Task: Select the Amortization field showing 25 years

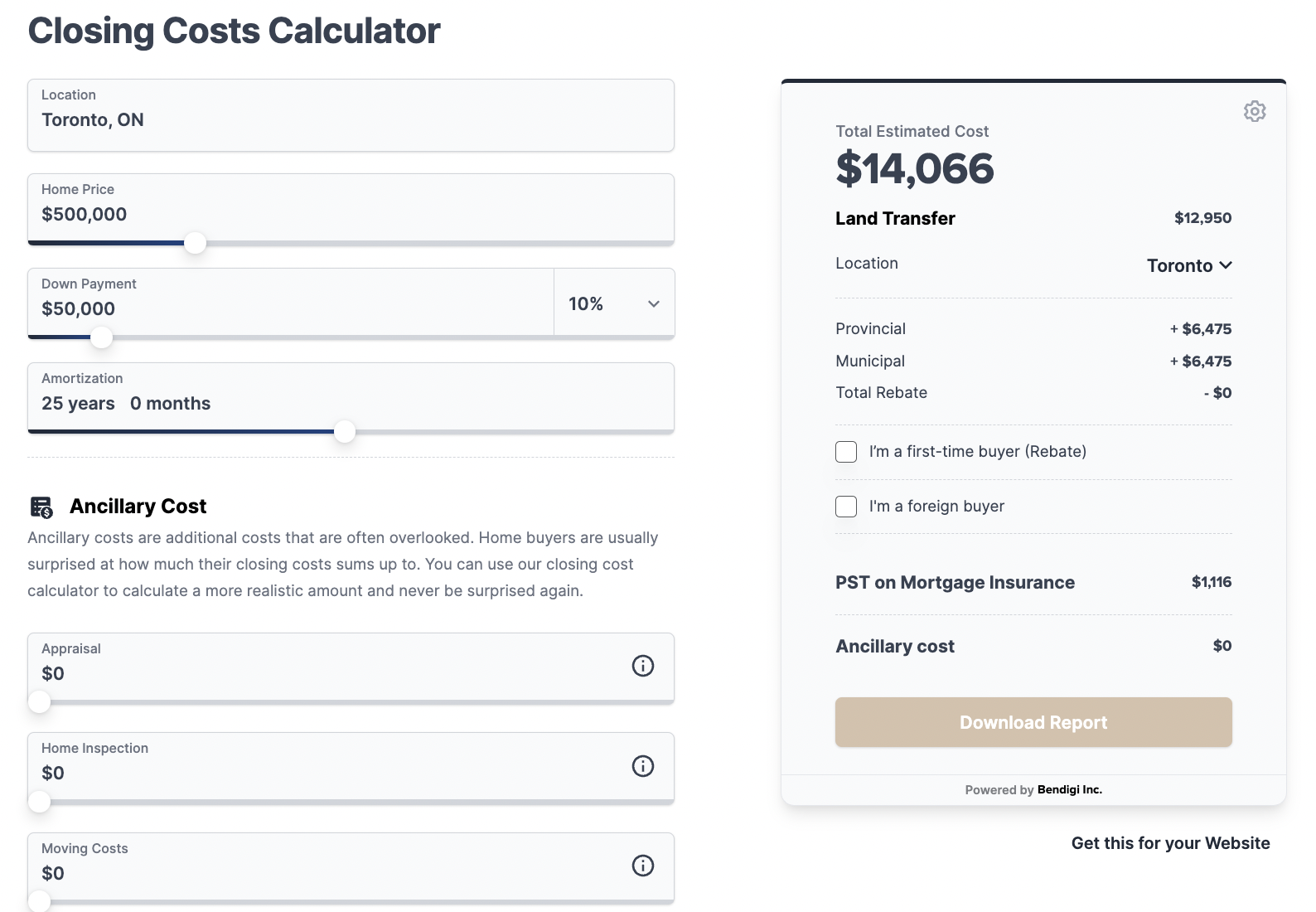Action: [x=249, y=398]
